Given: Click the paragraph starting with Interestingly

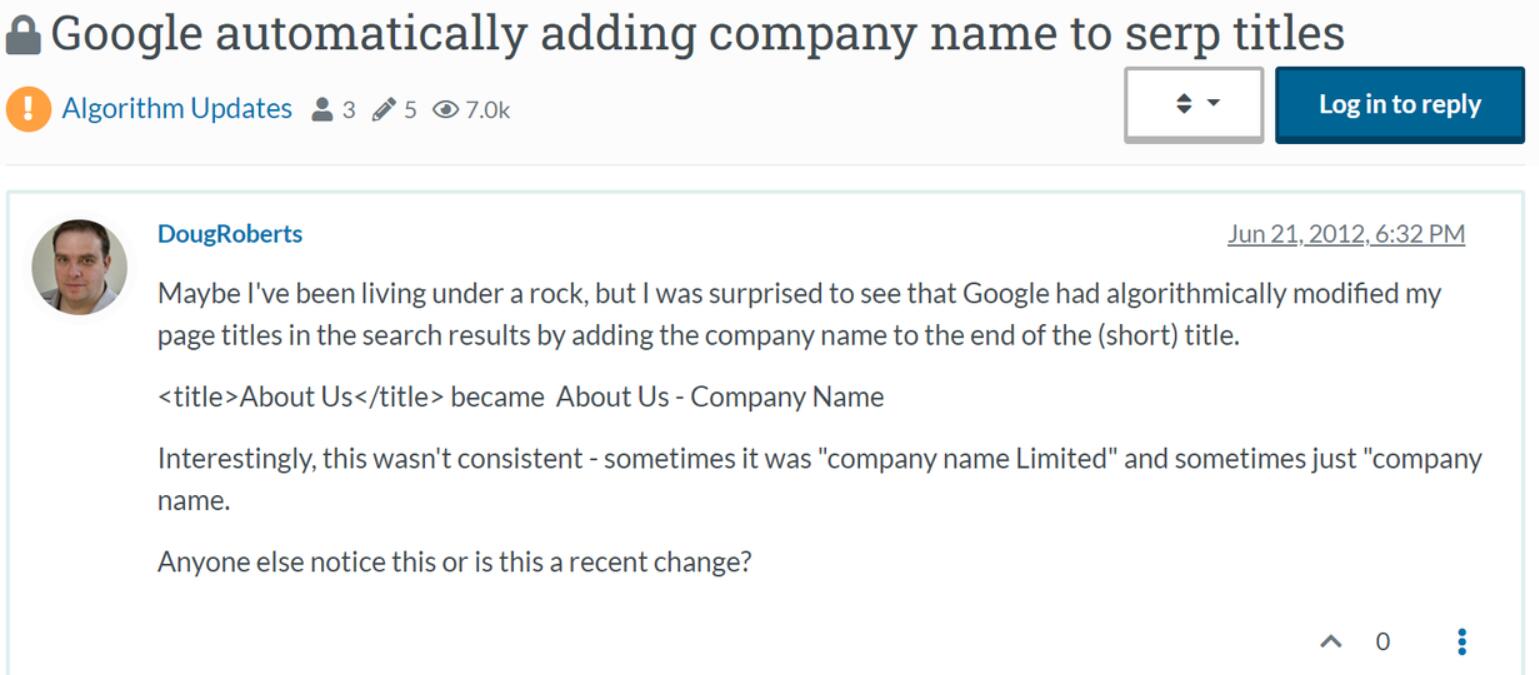Looking at the screenshot, I should 820,479.
